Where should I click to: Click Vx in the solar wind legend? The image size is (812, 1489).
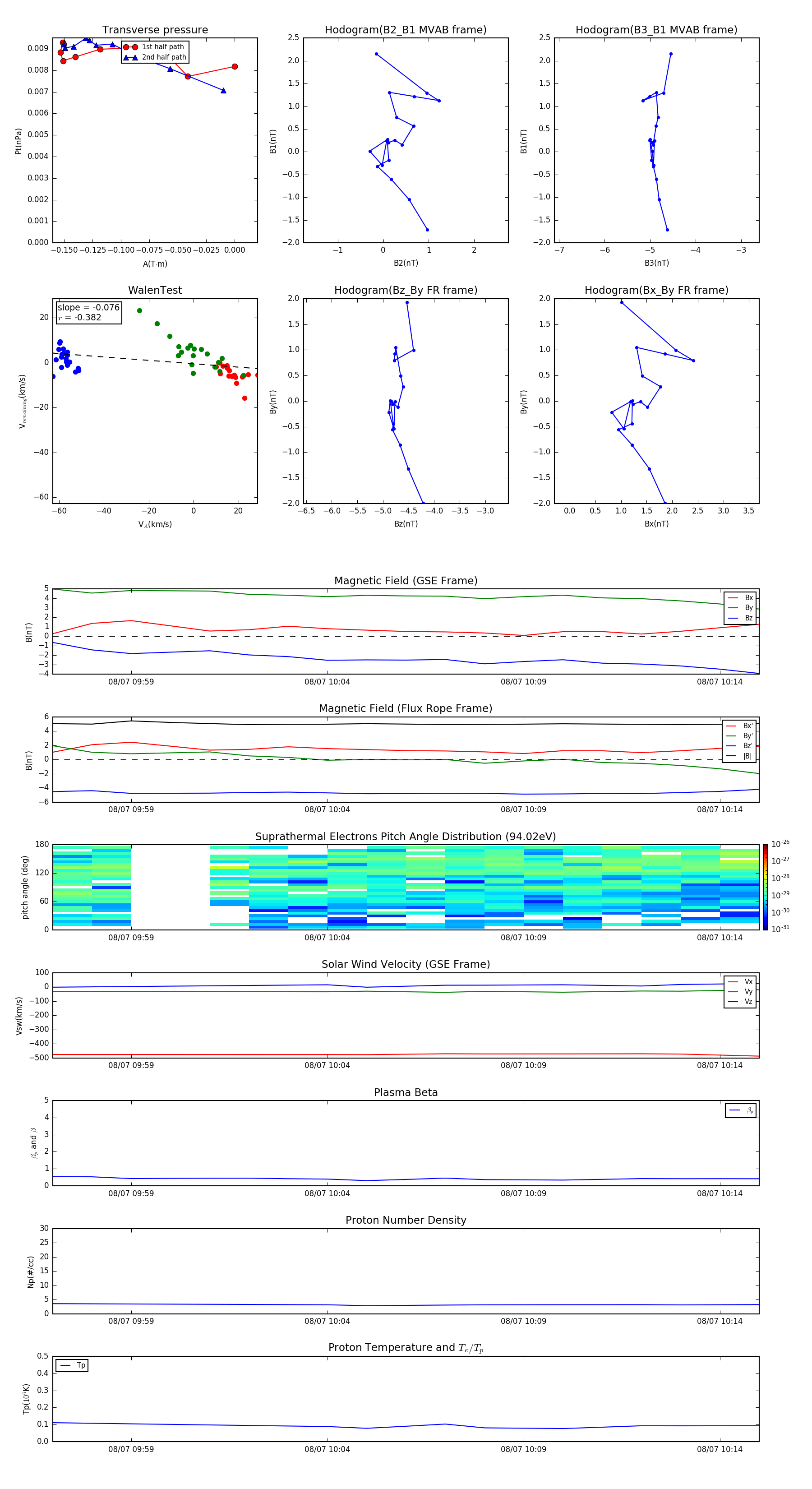tap(740, 981)
